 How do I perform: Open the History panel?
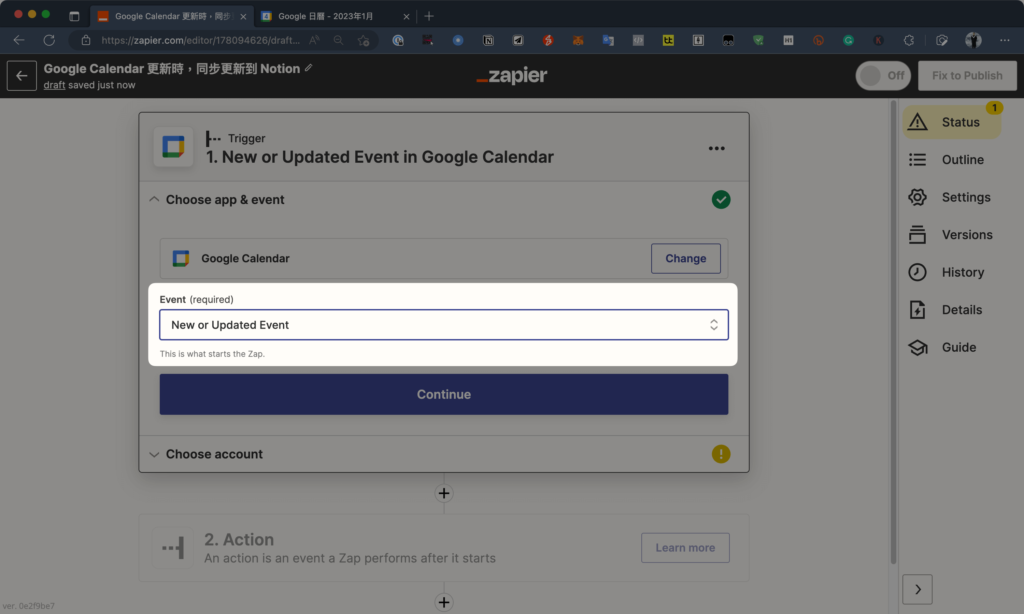point(946,272)
